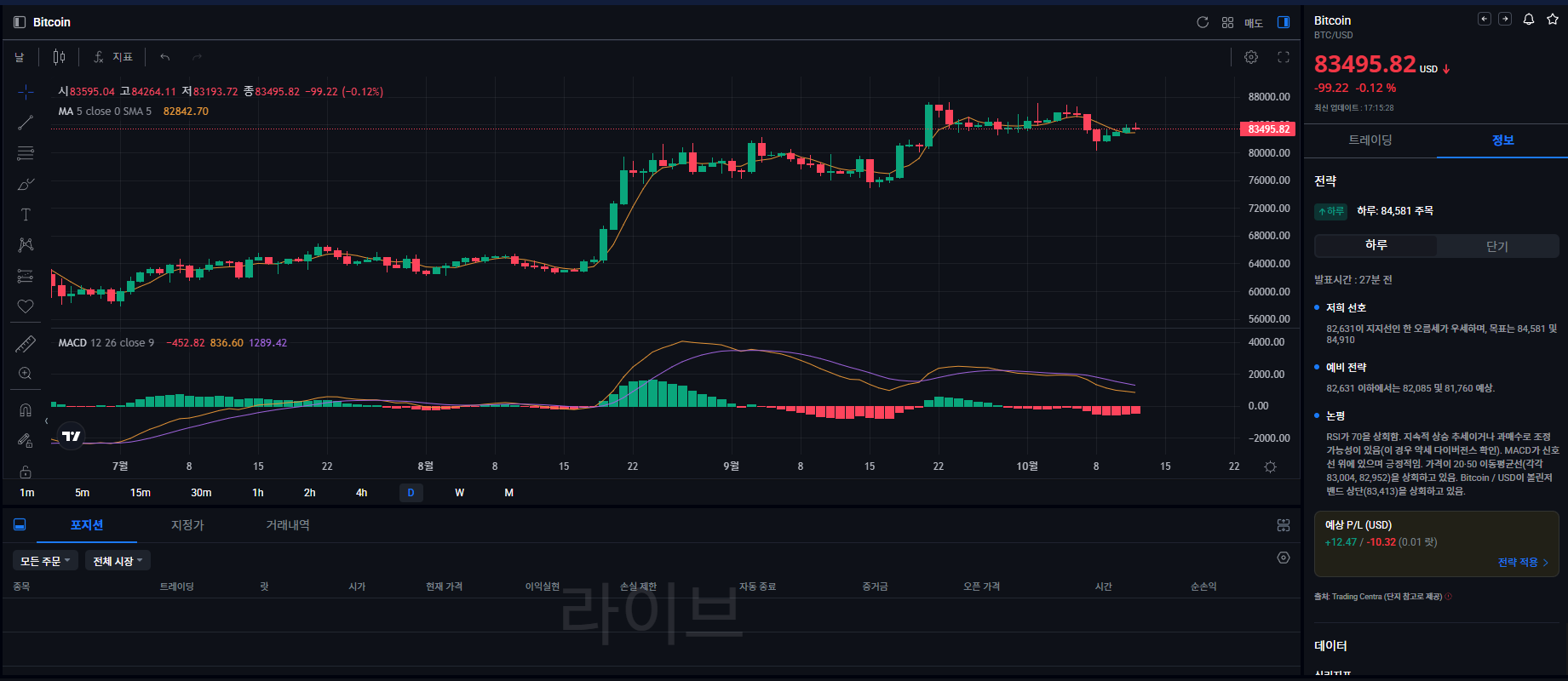1568x681 pixels.
Task: Expand the 모든 주문 dropdown
Action: coord(46,561)
